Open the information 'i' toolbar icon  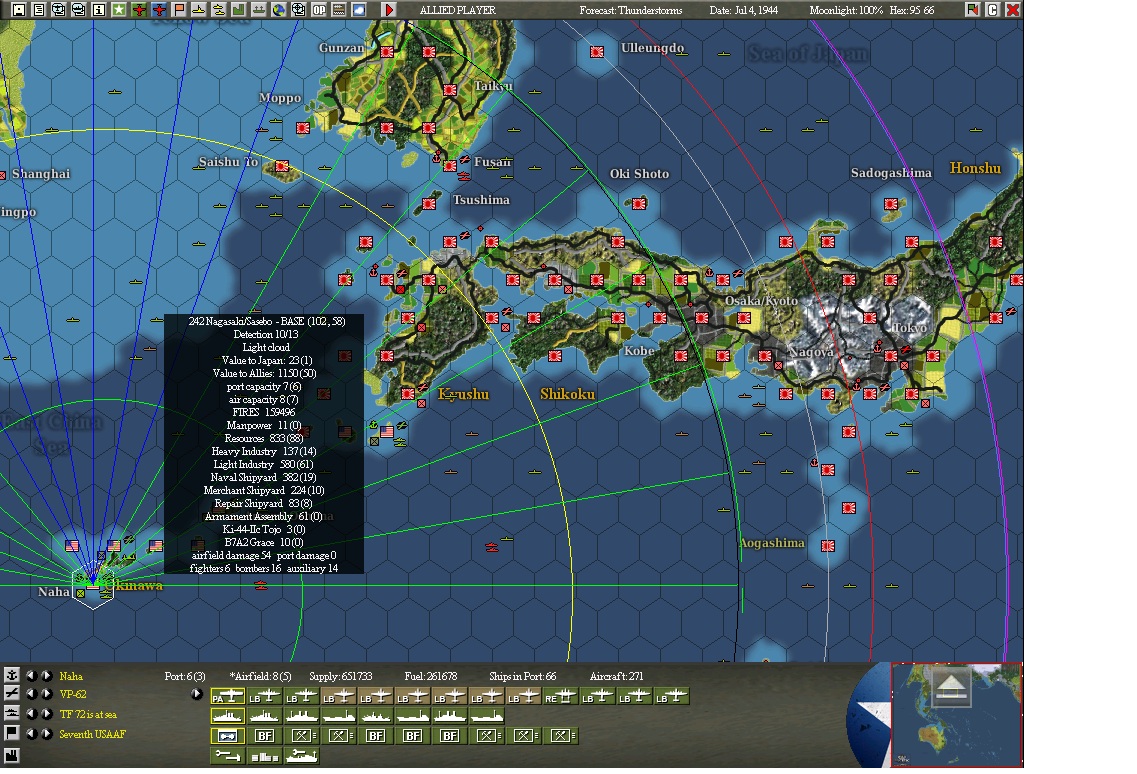tap(99, 9)
